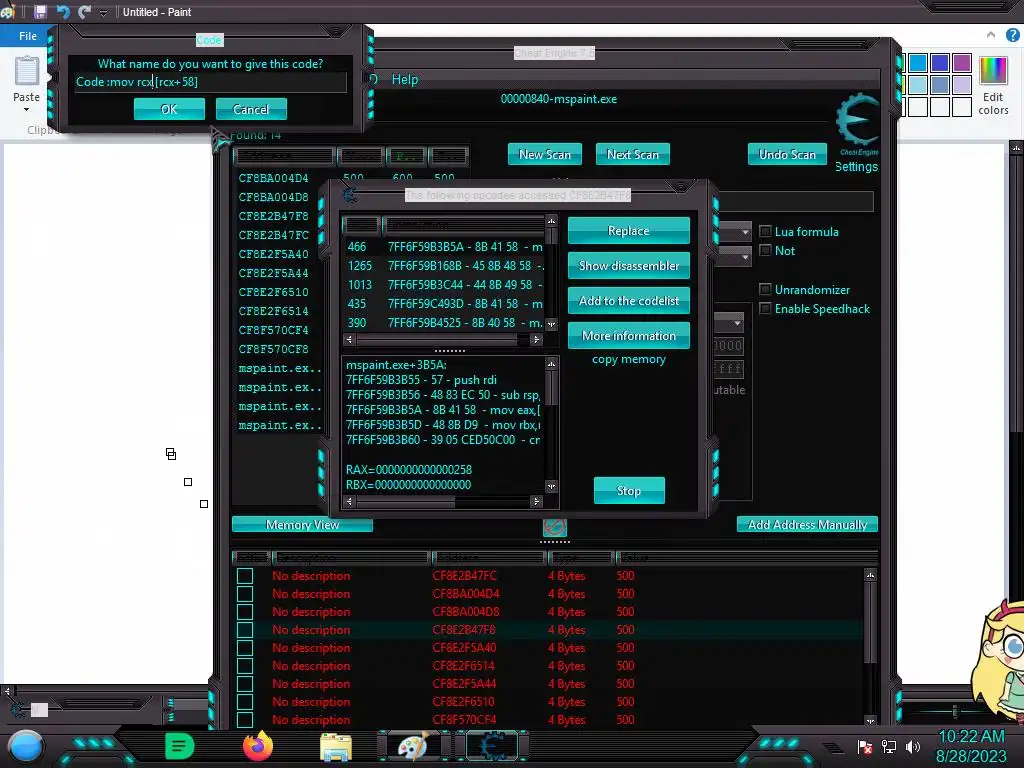The width and height of the screenshot is (1024, 768).
Task: Collapse Paint's ribbon using the chevron
Action: (x=991, y=35)
